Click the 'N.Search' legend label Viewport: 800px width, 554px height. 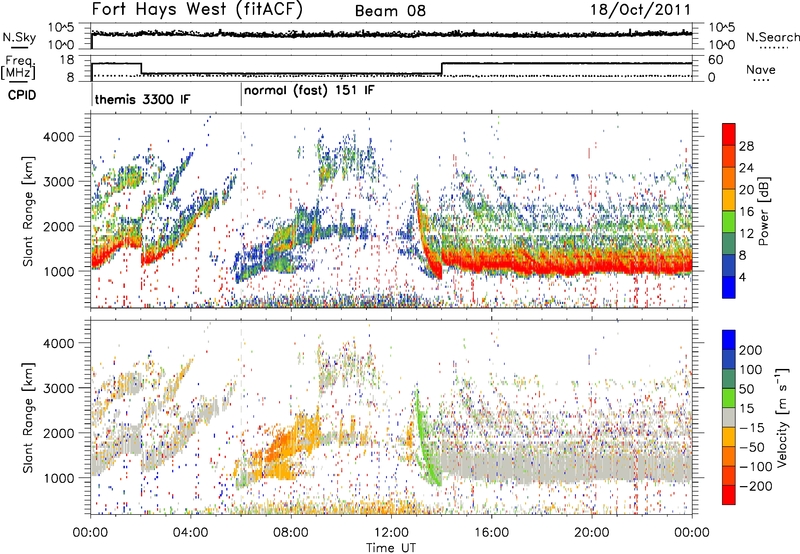pyautogui.click(x=772, y=37)
